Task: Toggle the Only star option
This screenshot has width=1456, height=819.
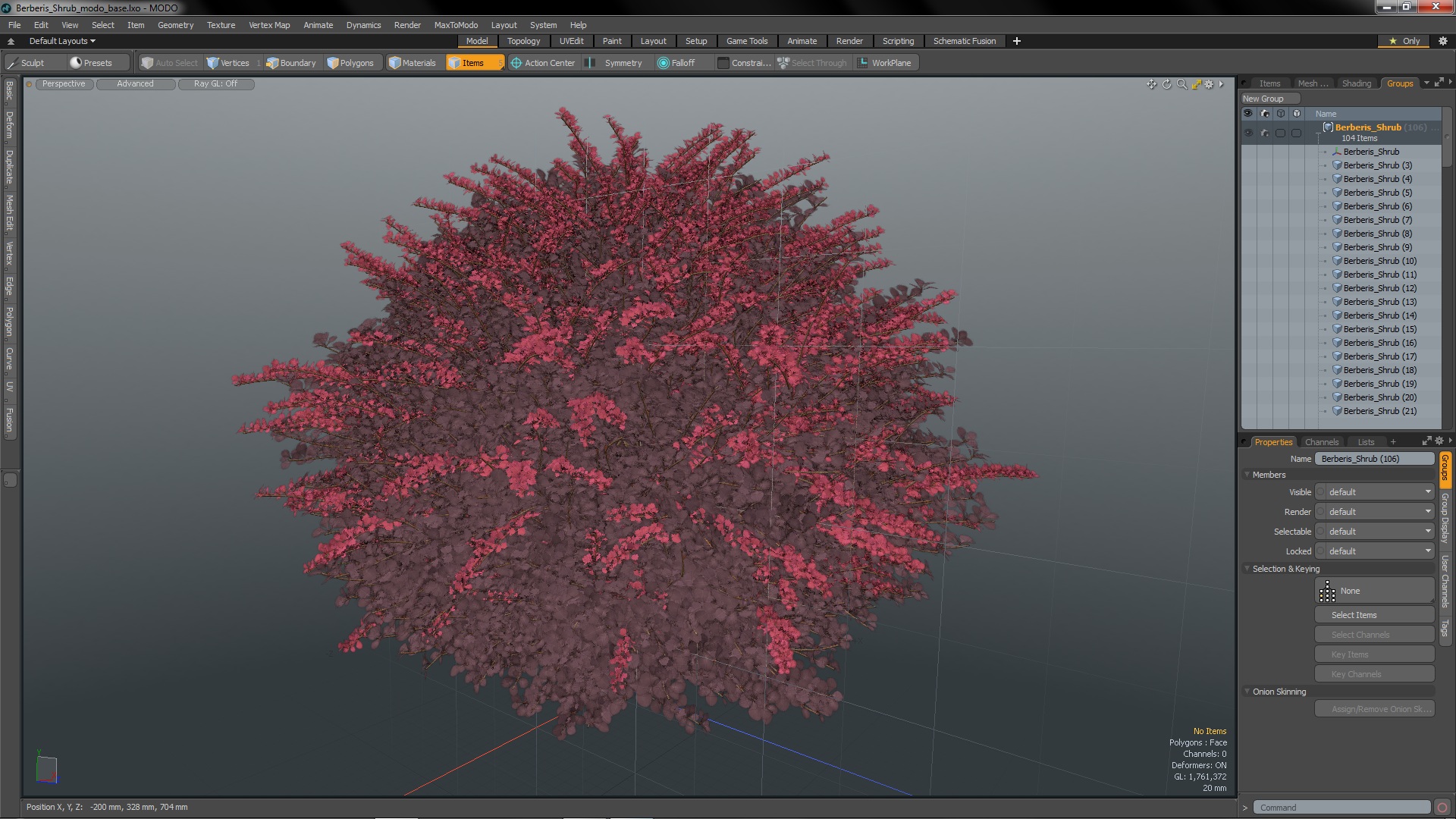Action: tap(1404, 41)
